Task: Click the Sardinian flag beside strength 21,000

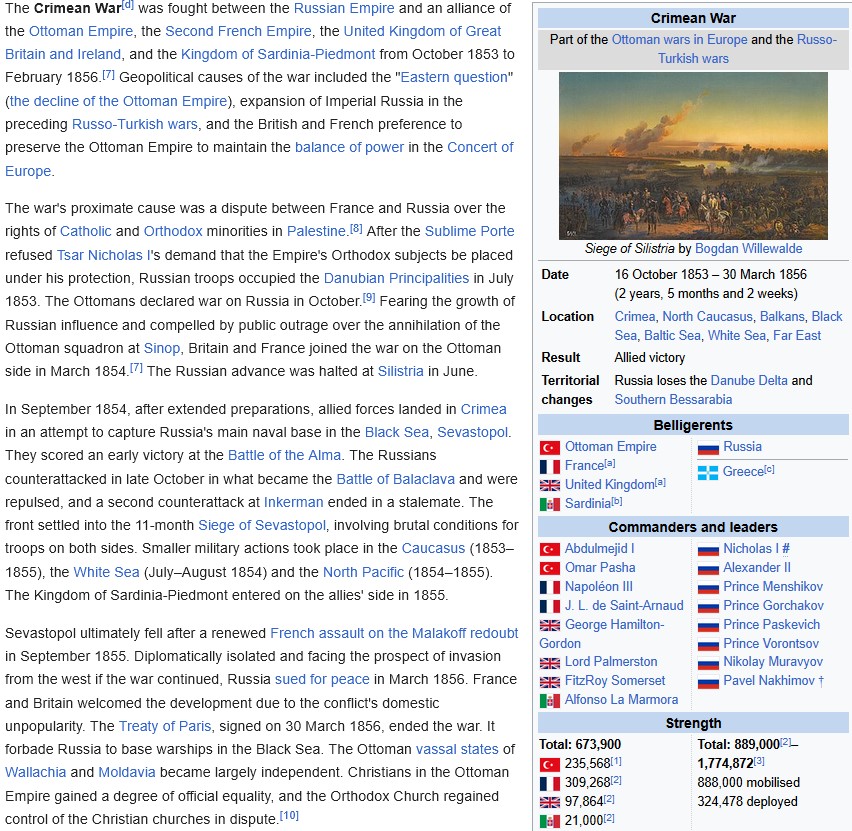Action: pos(549,821)
